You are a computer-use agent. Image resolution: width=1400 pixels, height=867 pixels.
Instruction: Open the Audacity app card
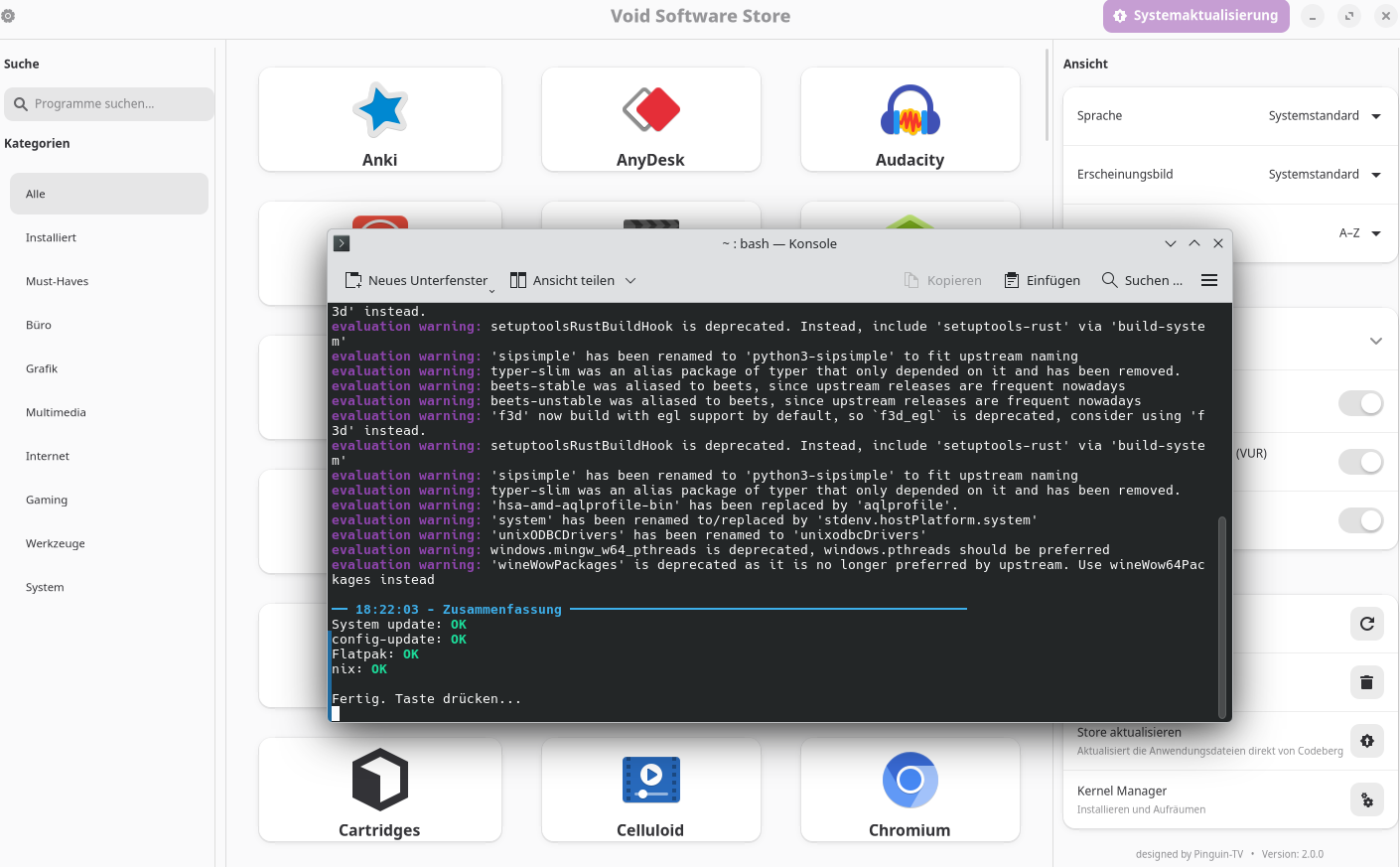(910, 119)
